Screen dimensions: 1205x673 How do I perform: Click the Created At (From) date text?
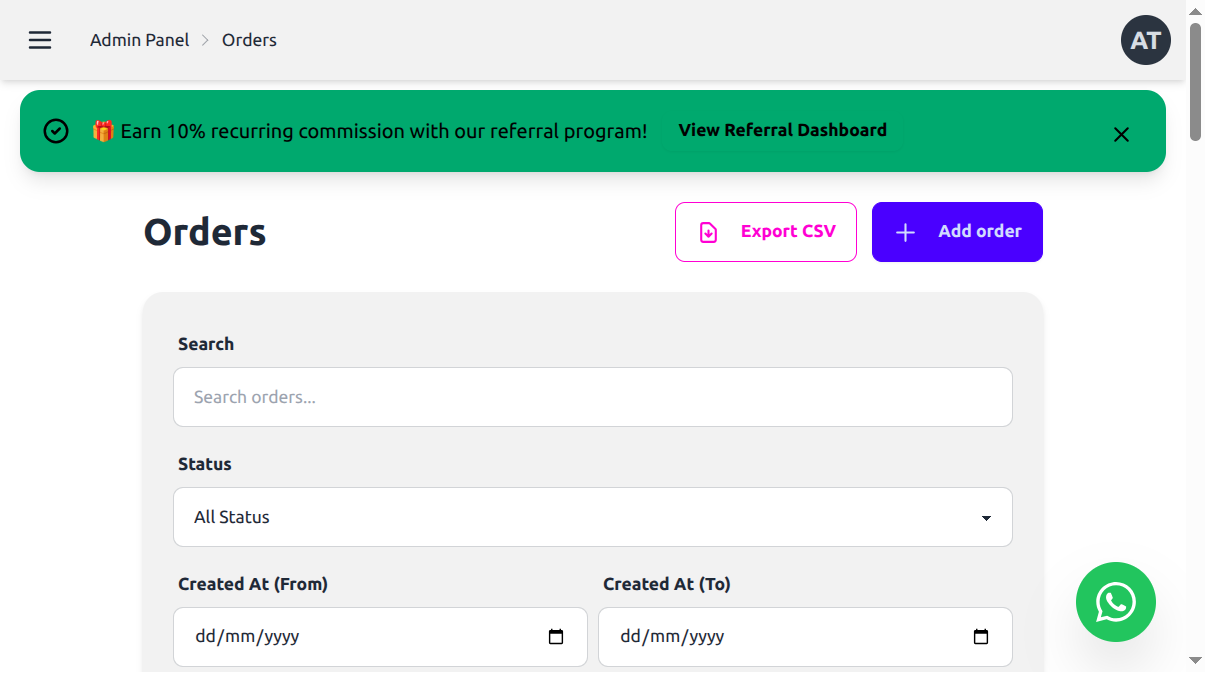(247, 637)
